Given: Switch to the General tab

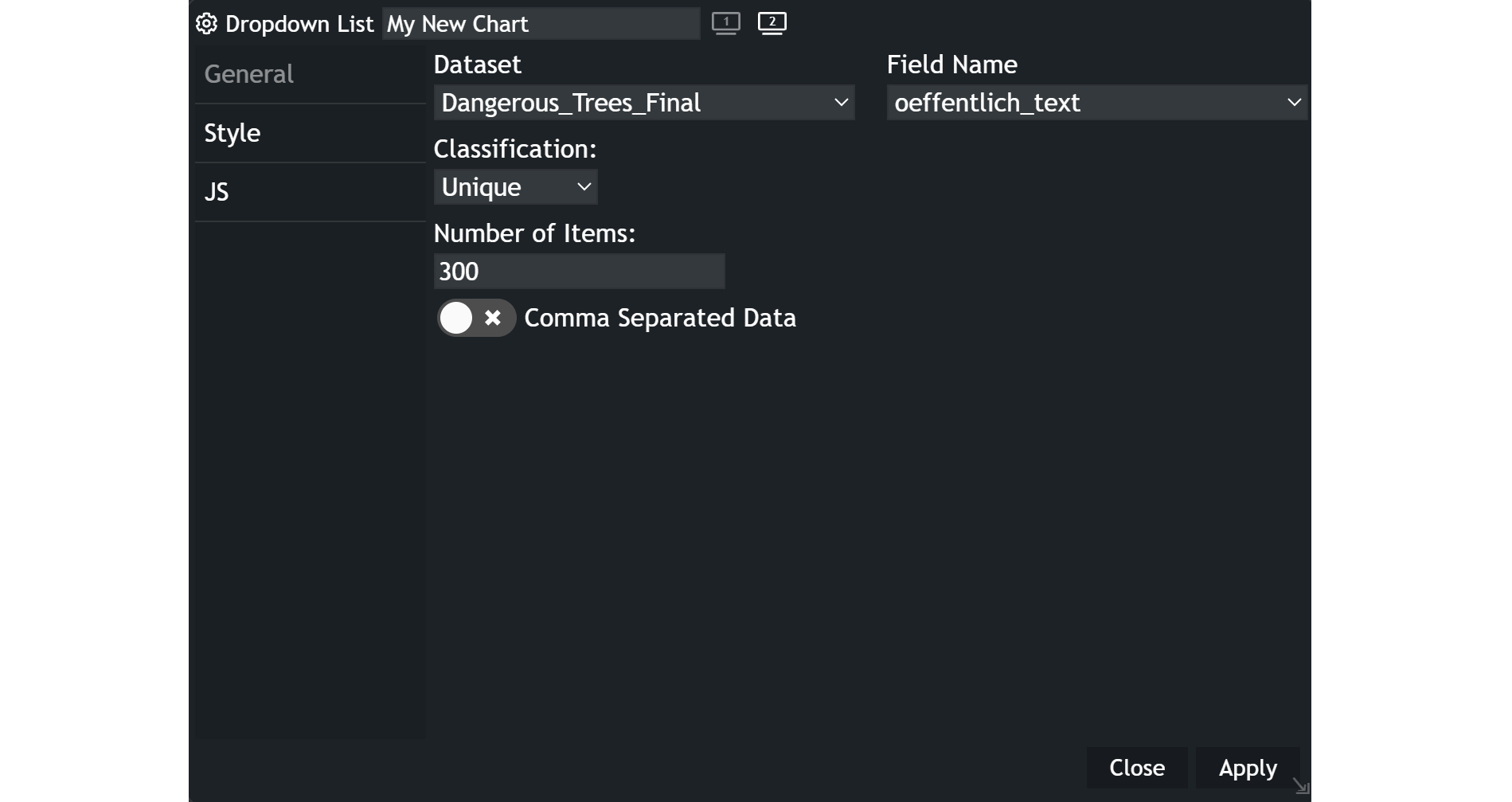Looking at the screenshot, I should [249, 74].
